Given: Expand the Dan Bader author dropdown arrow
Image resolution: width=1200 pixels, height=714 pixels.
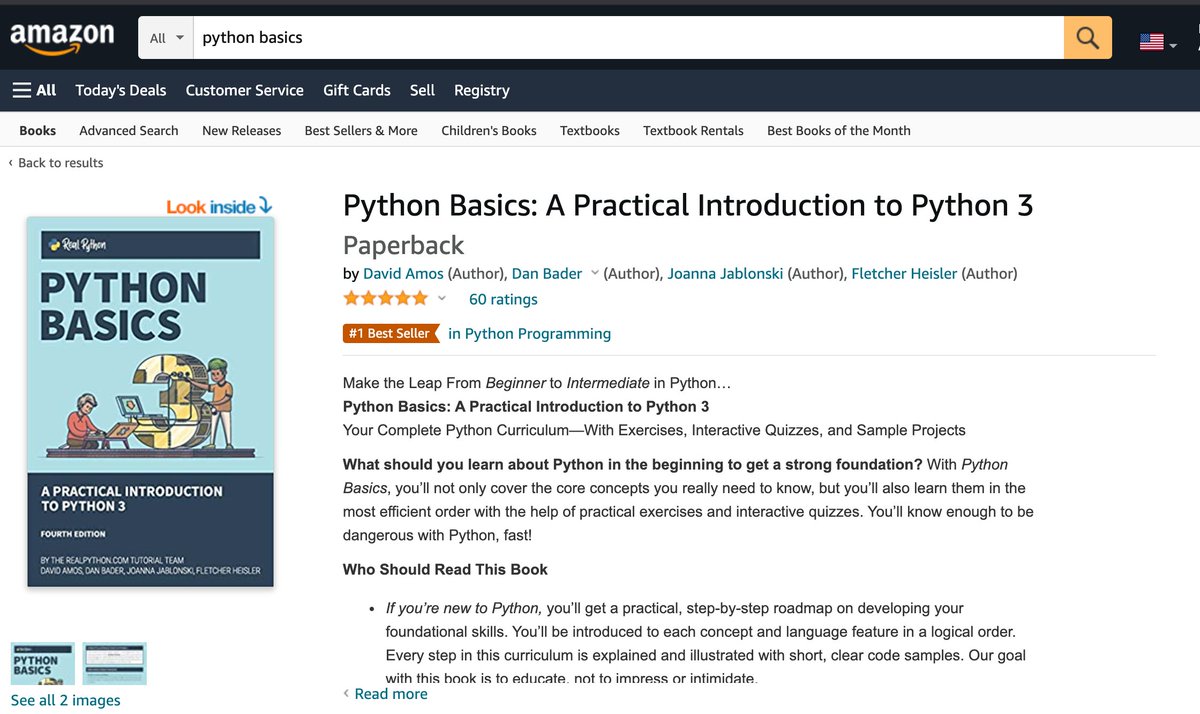Looking at the screenshot, I should [594, 273].
